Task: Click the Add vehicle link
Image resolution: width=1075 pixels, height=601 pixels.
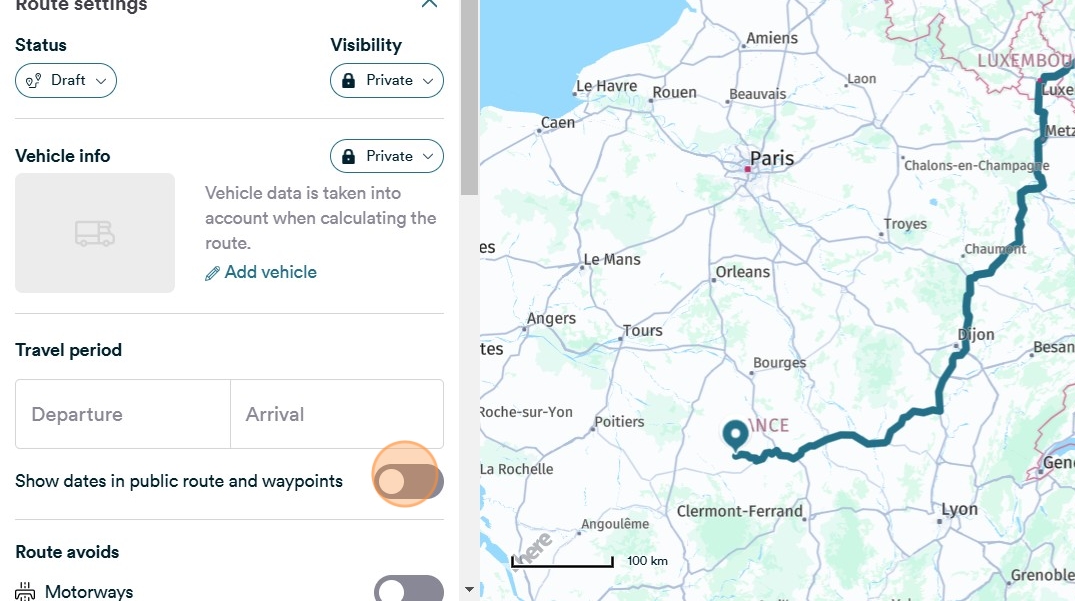Action: click(270, 272)
